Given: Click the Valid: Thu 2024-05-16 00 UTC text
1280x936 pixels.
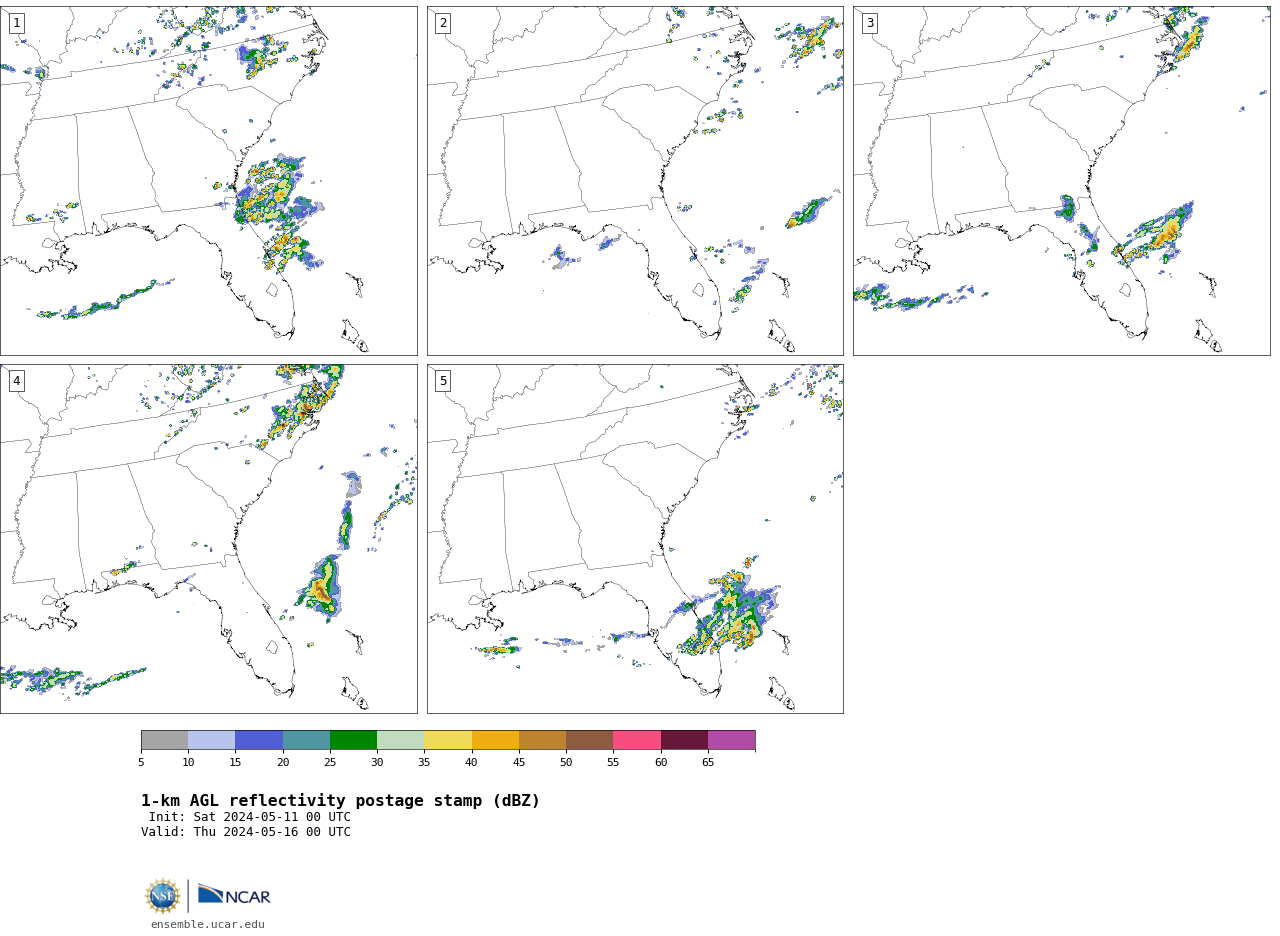Looking at the screenshot, I should tap(246, 832).
